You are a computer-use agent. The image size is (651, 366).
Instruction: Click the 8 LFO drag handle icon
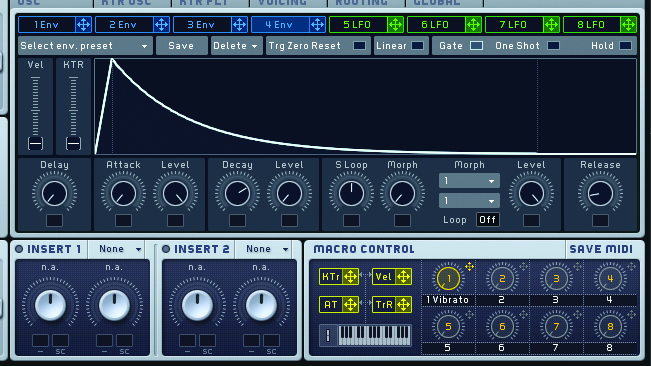click(629, 25)
